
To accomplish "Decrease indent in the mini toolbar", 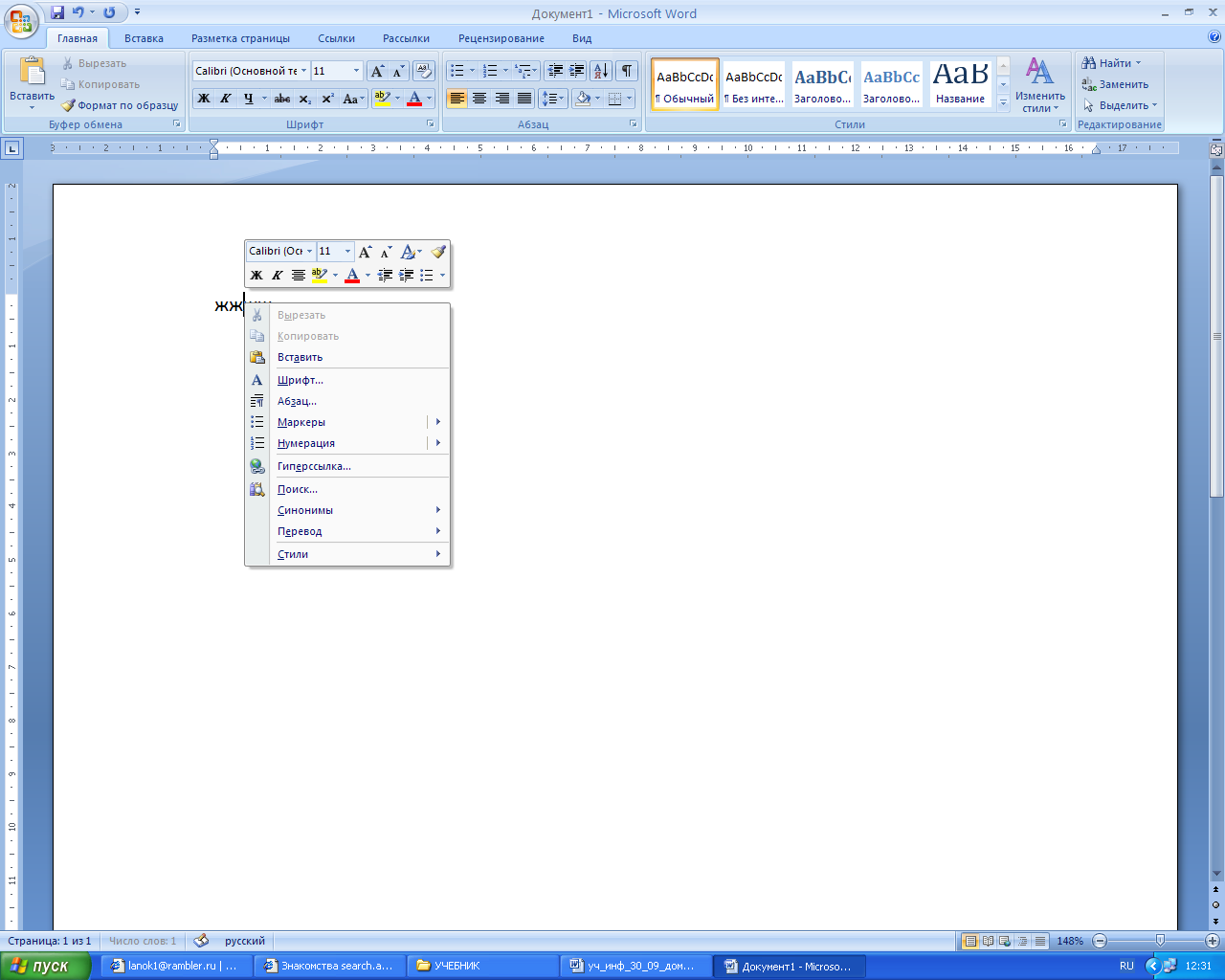I will point(385,276).
